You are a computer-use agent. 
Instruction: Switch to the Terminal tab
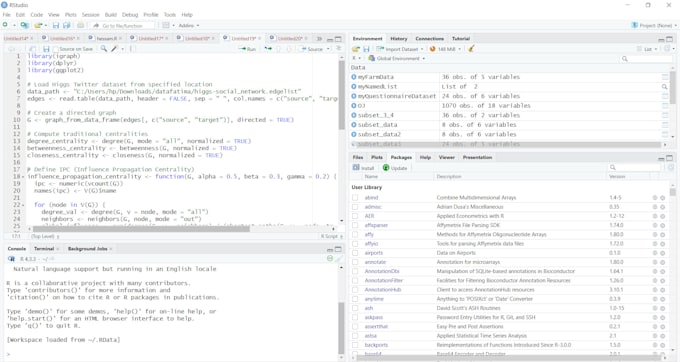[44, 249]
